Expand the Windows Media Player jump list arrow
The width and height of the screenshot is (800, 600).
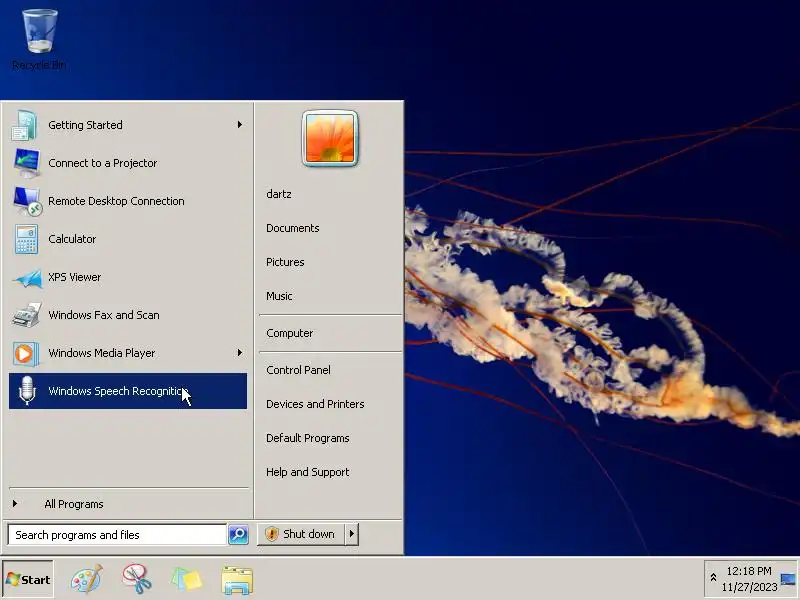pos(239,353)
